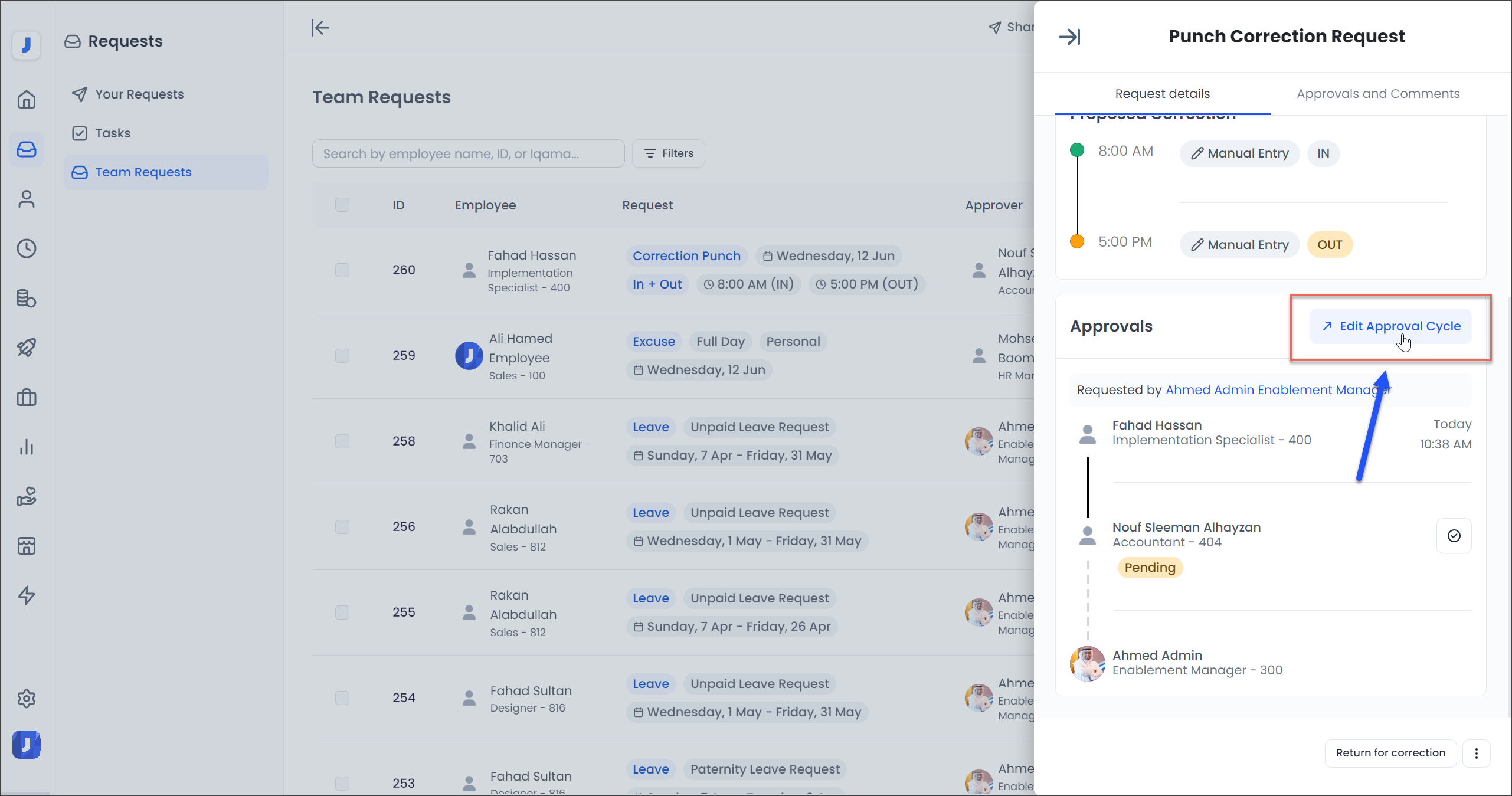Open the rocket icon in sidebar

26,348
